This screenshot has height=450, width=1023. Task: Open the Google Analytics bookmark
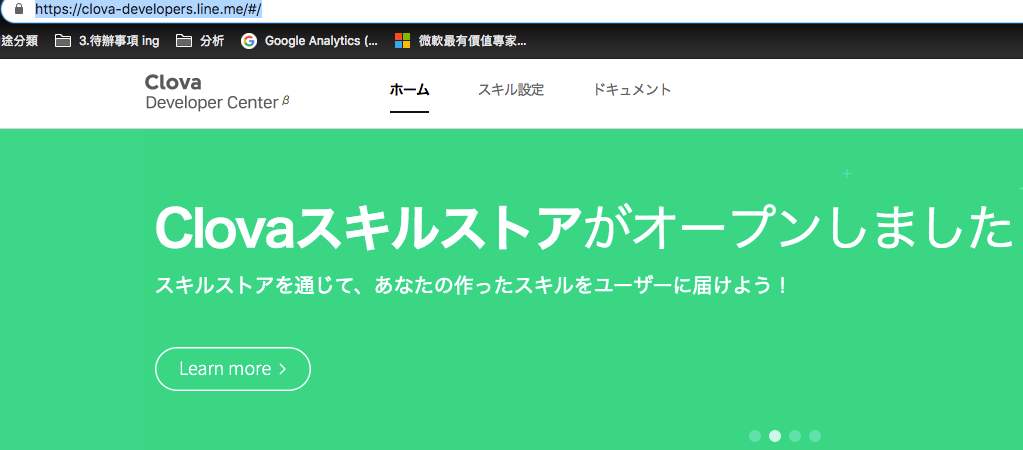[309, 41]
